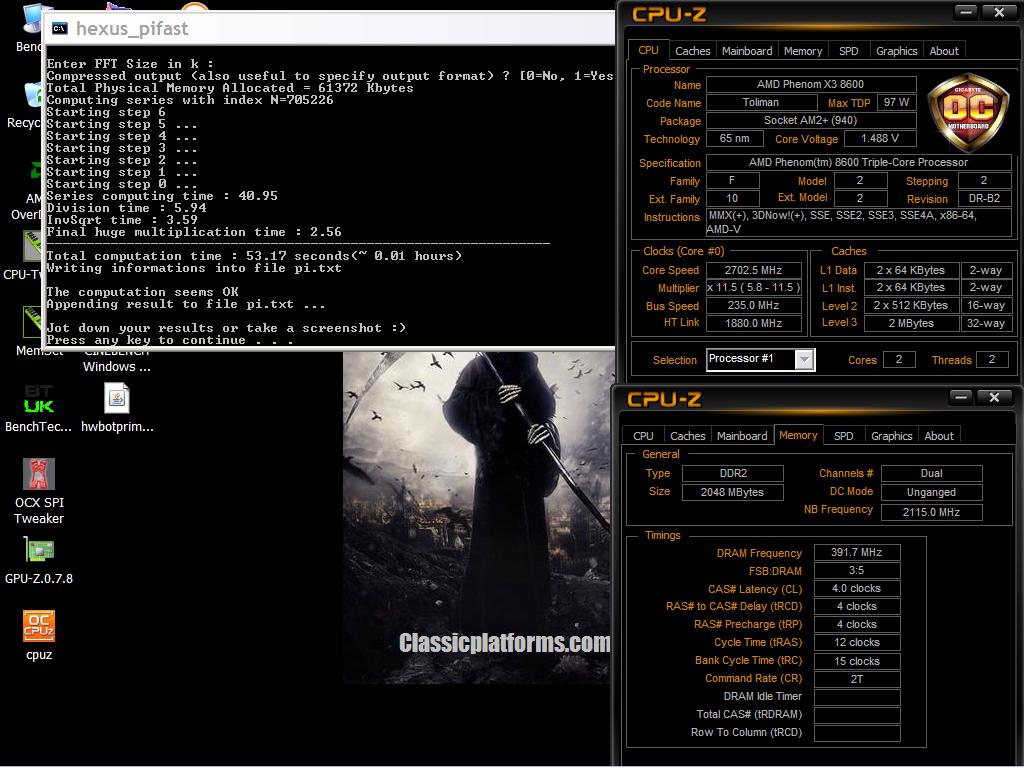Launch GPU-Z.0.7.8 desktop icon
The width and height of the screenshot is (1024, 768).
coord(39,560)
